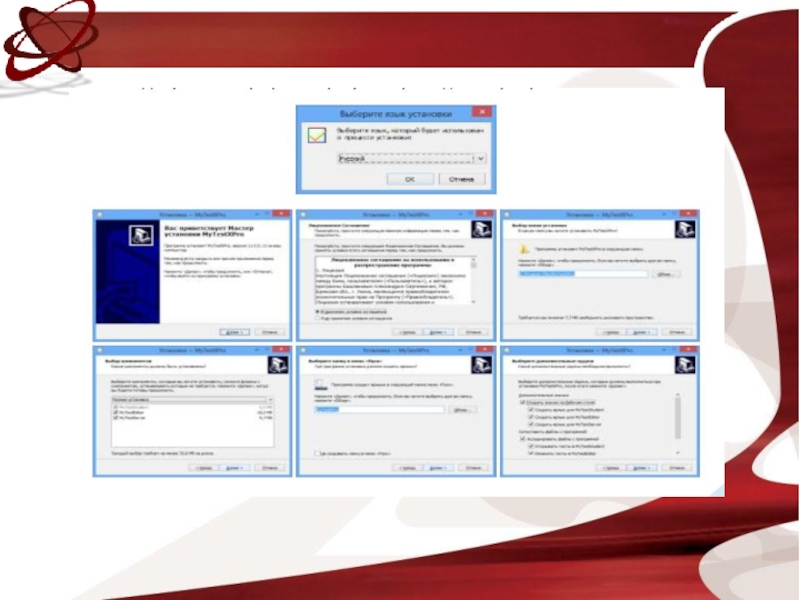
Task: Click the destination folder path field
Action: tap(583, 274)
